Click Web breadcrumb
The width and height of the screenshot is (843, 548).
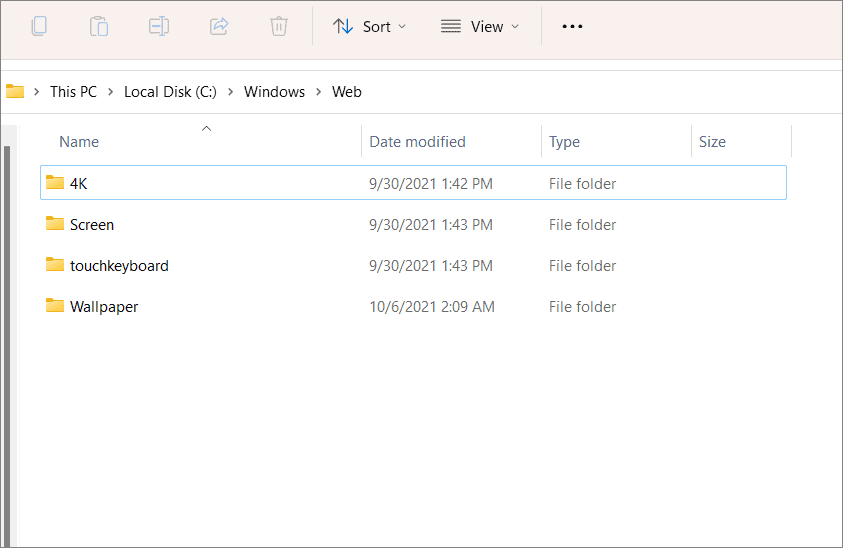pyautogui.click(x=347, y=92)
